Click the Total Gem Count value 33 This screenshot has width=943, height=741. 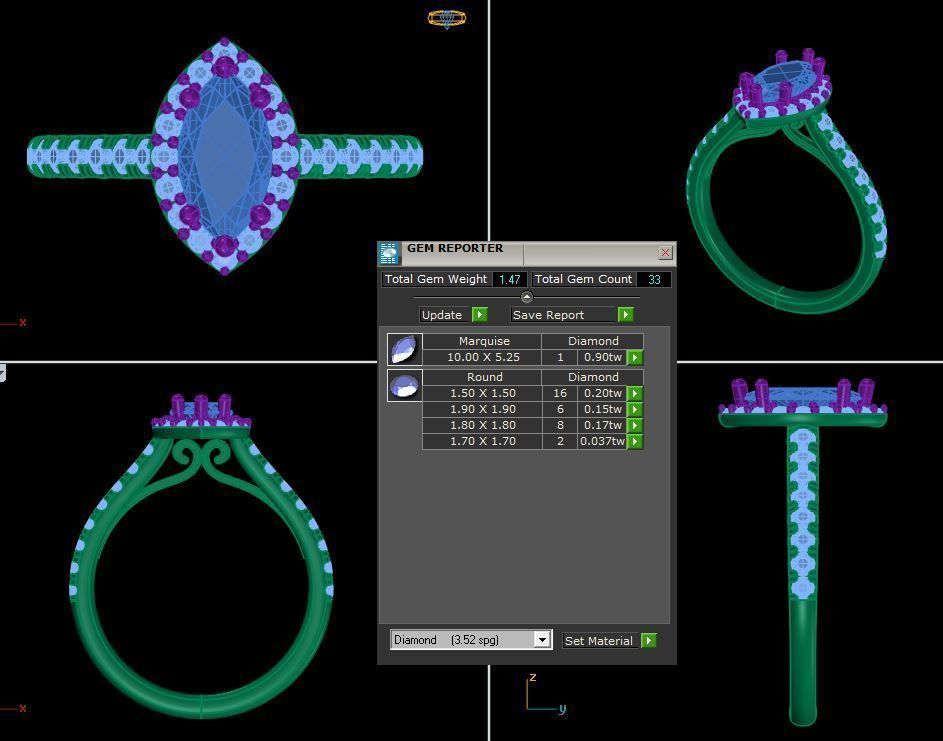pyautogui.click(x=654, y=279)
